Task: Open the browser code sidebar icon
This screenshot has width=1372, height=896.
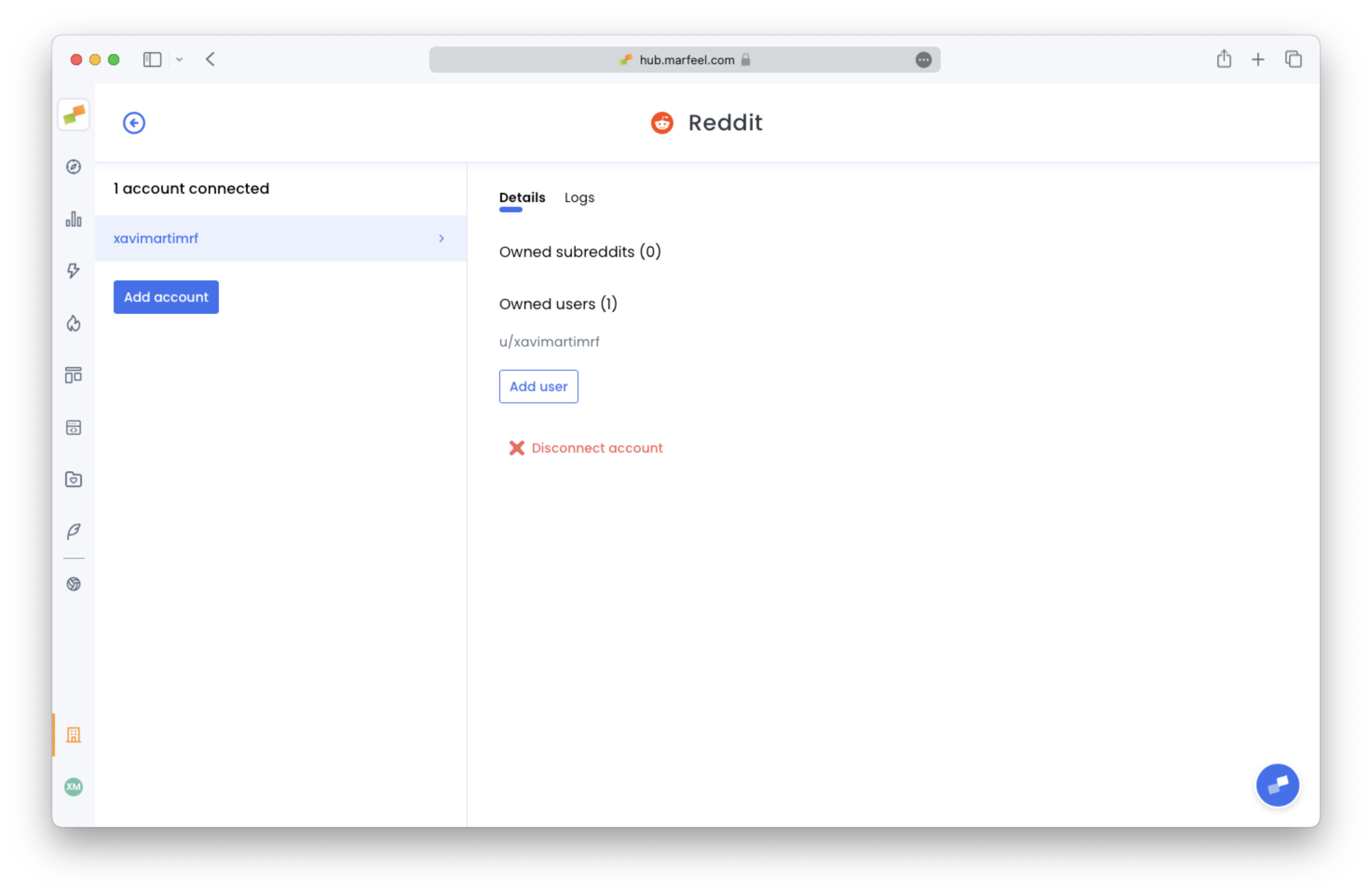Action: point(73,427)
